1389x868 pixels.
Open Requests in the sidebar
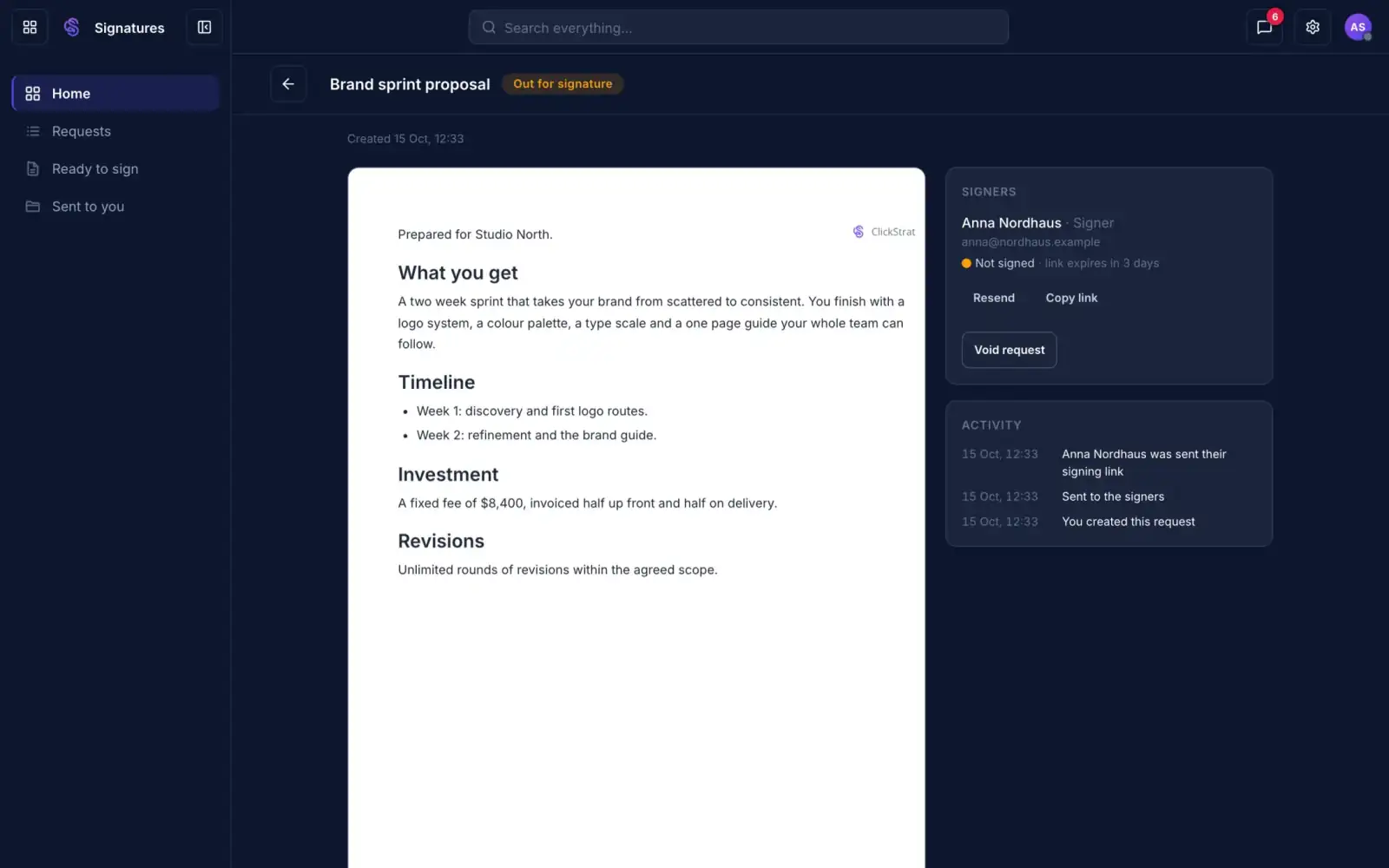[115, 131]
